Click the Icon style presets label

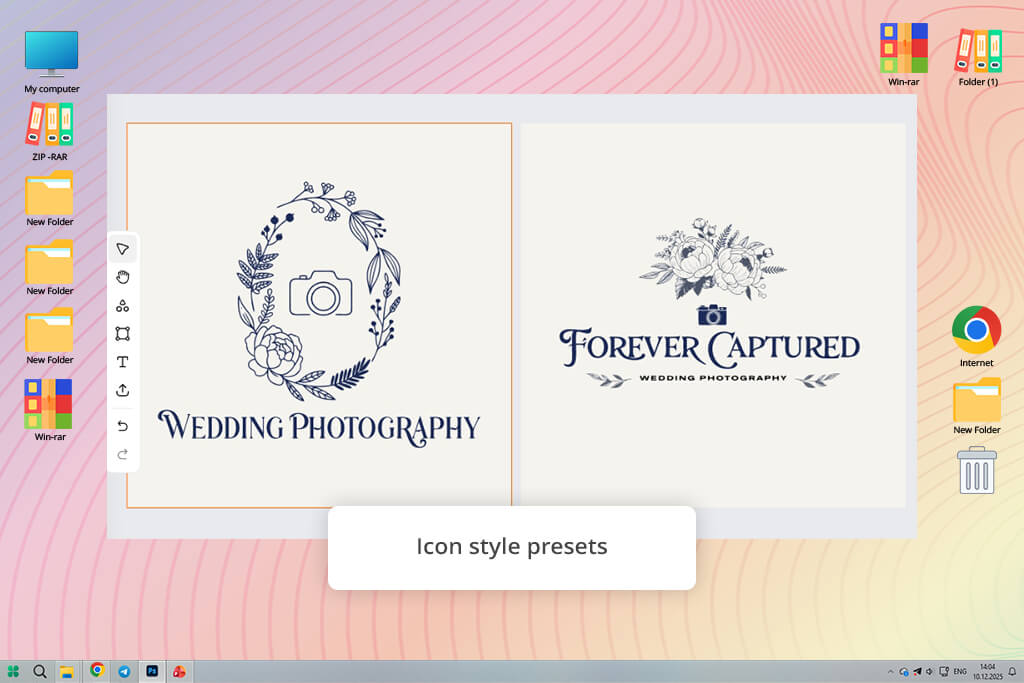511,547
